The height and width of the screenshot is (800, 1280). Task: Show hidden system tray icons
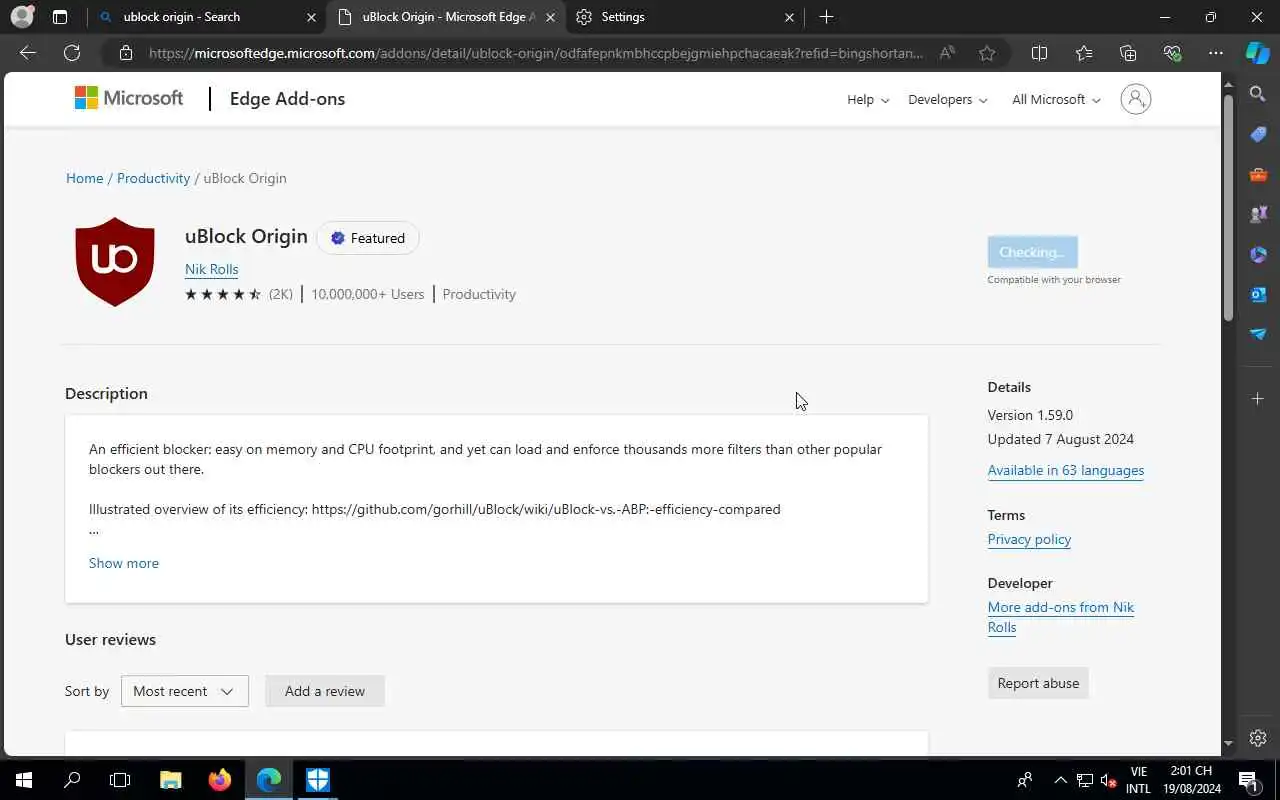pyautogui.click(x=1060, y=780)
